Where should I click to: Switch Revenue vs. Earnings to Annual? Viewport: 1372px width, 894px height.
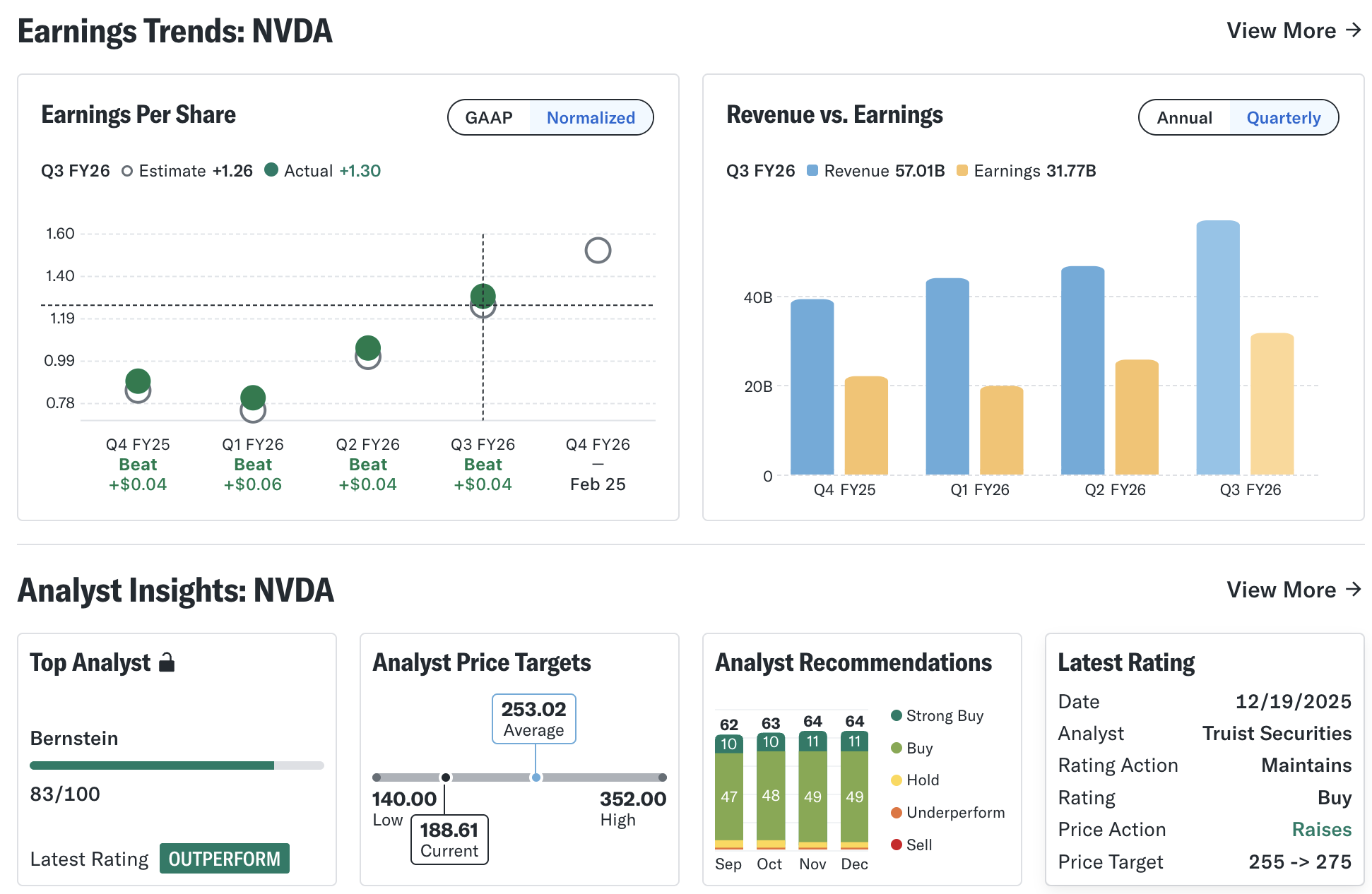pos(1184,117)
